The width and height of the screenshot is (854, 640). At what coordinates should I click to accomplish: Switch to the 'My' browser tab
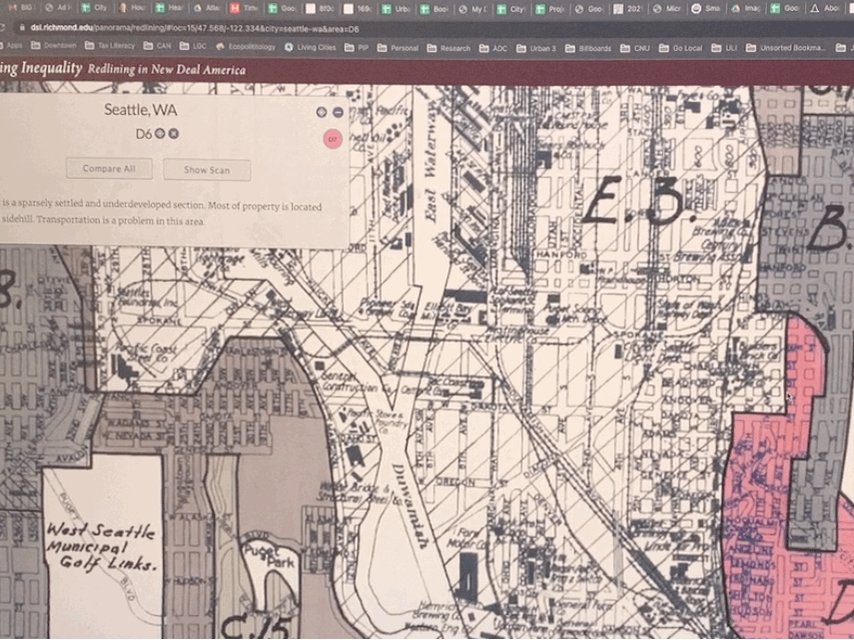(x=471, y=9)
